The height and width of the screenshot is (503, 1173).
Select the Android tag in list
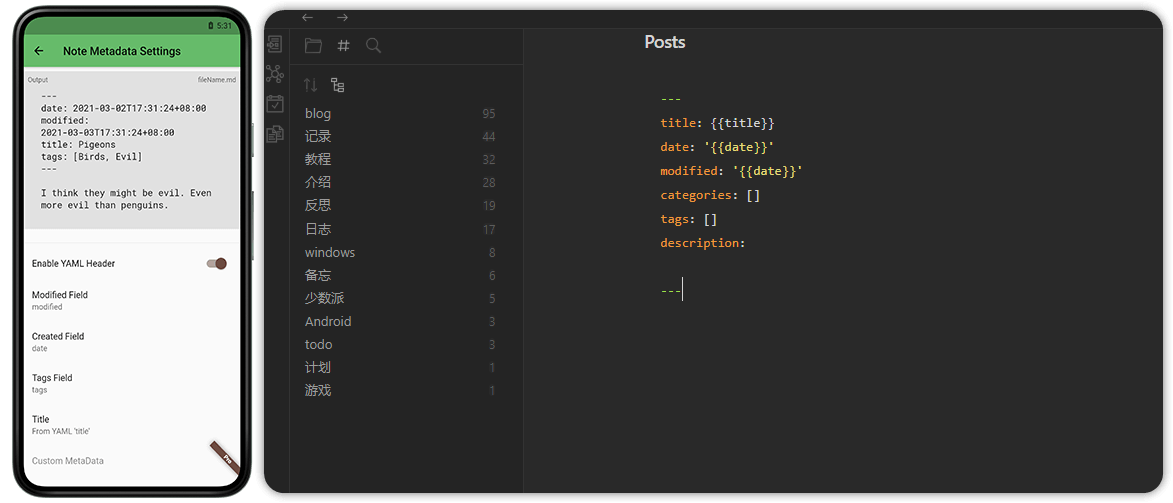(x=328, y=322)
